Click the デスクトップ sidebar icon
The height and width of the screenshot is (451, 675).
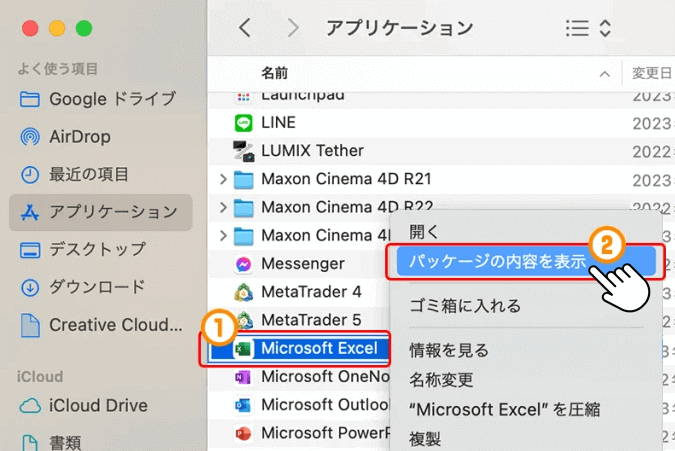[x=30, y=250]
